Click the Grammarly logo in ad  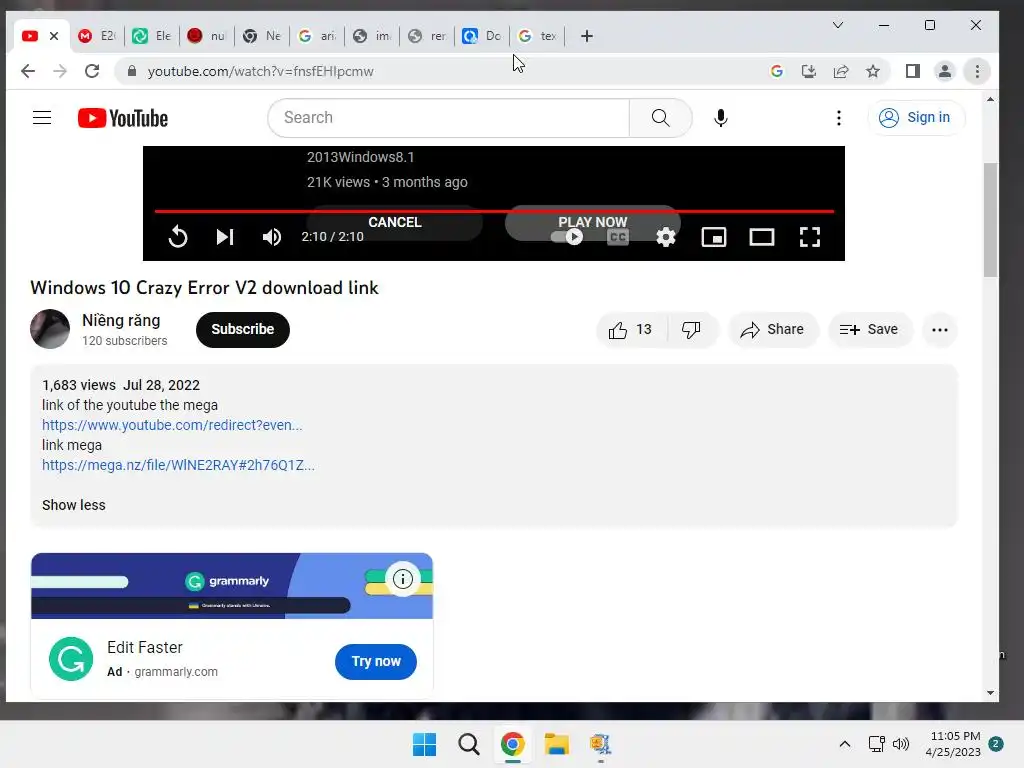[x=71, y=659]
